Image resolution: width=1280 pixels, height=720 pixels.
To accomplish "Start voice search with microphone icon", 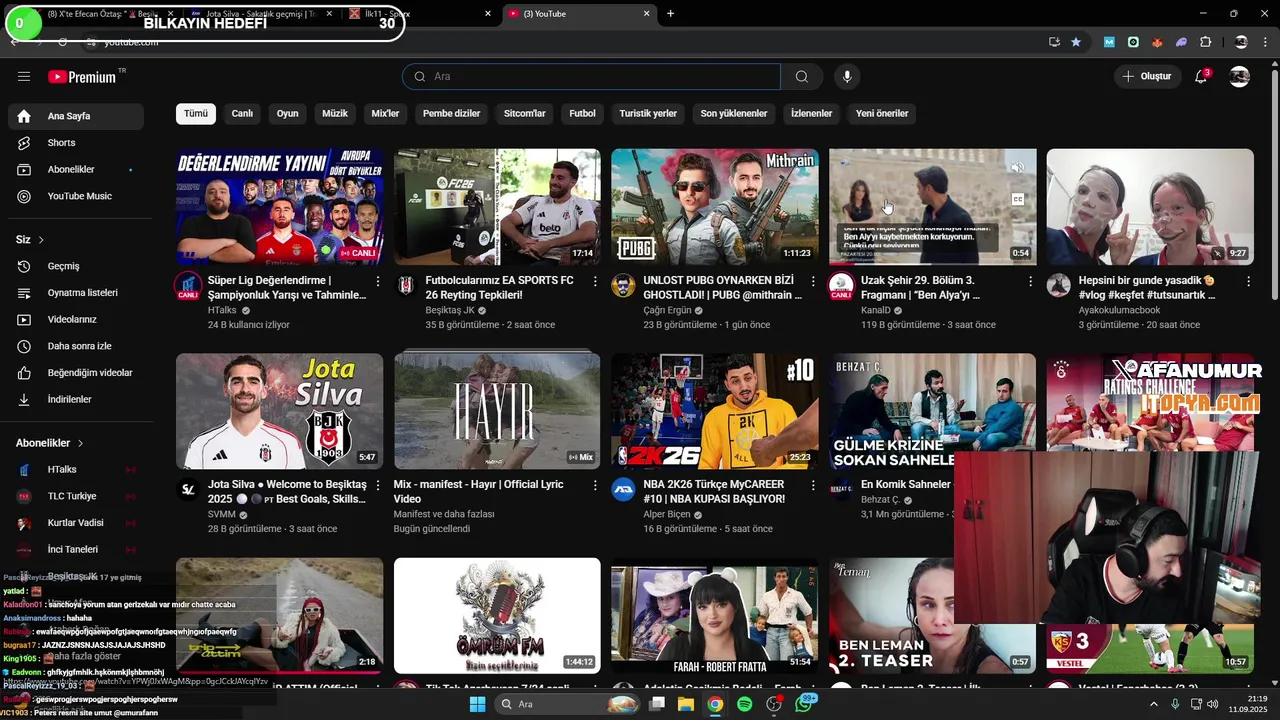I will [x=847, y=76].
